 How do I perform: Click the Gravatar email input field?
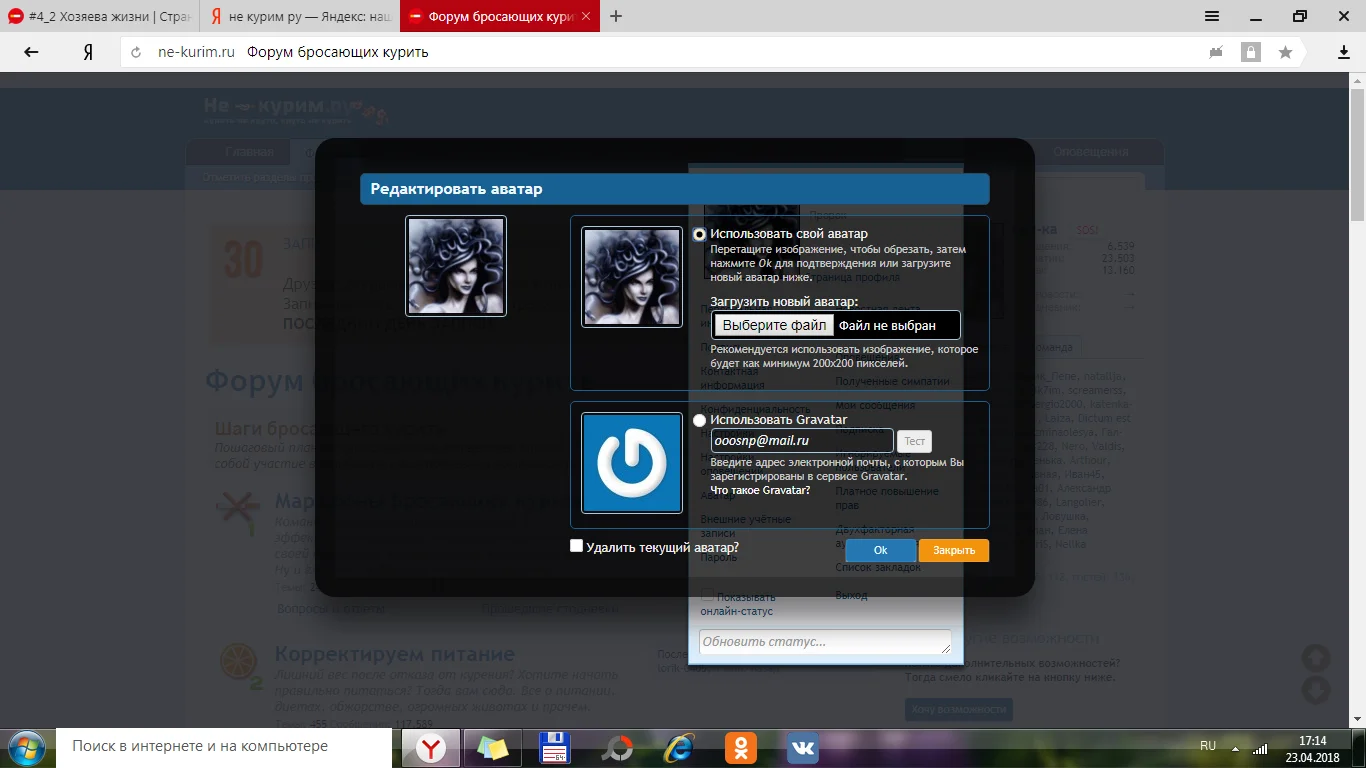(x=802, y=440)
